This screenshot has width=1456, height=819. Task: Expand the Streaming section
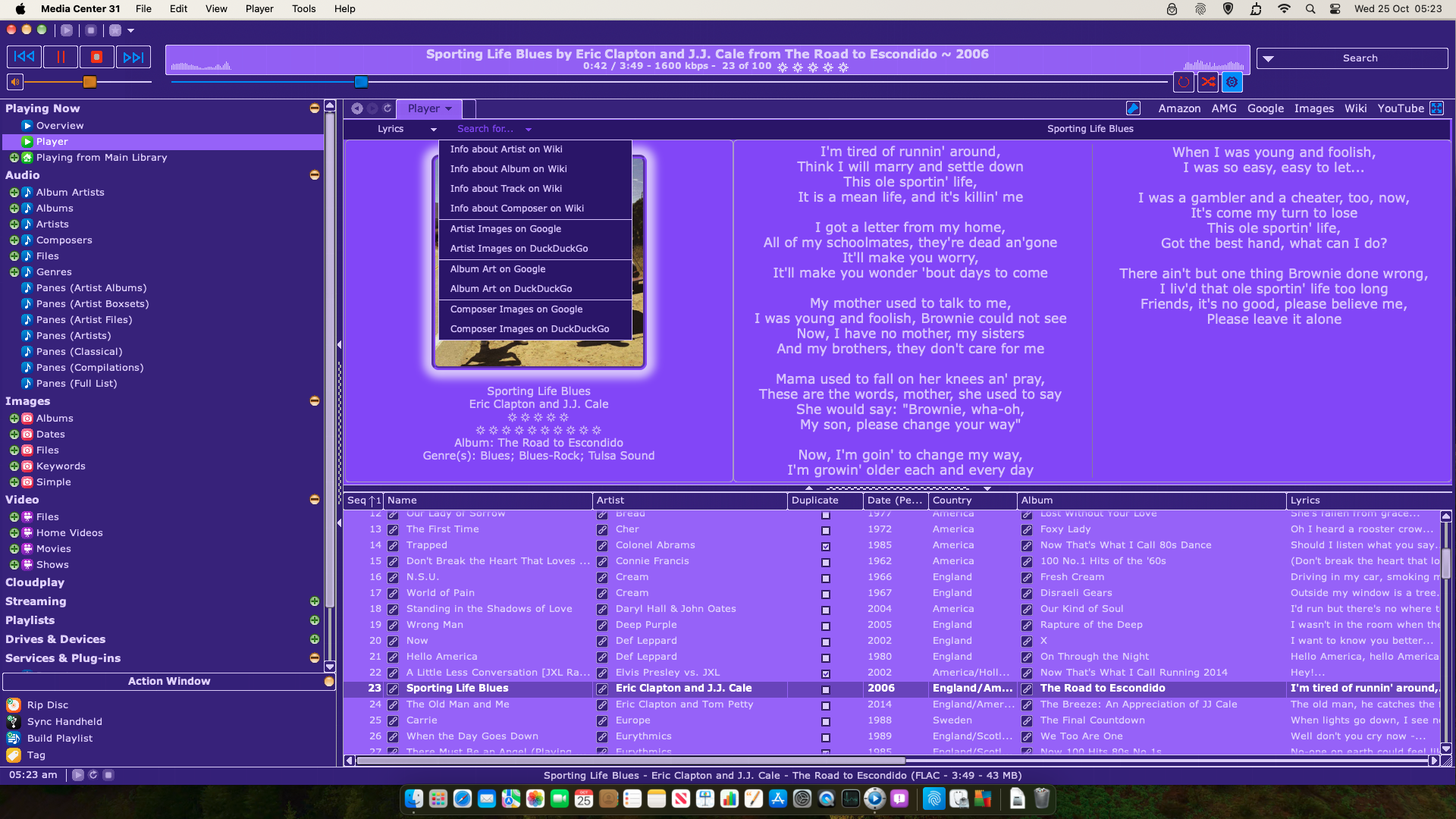(315, 601)
